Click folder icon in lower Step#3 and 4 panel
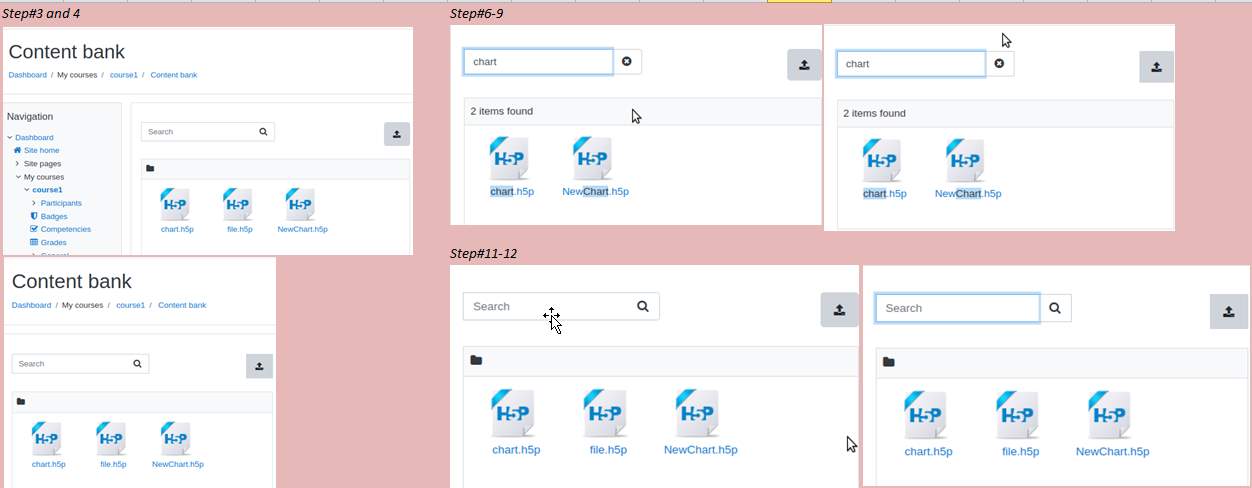Viewport: 1252px width, 488px height. point(21,402)
